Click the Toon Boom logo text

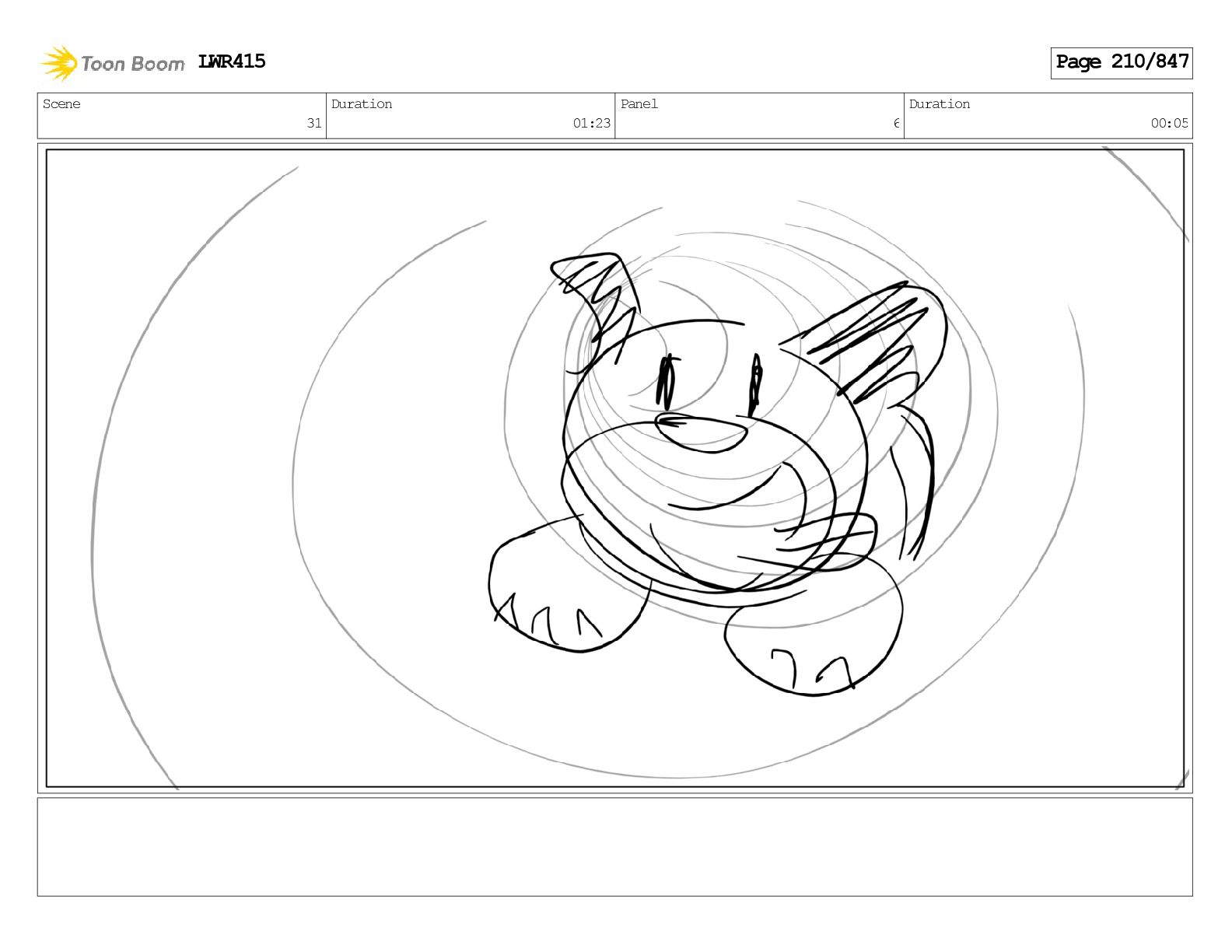tap(133, 64)
